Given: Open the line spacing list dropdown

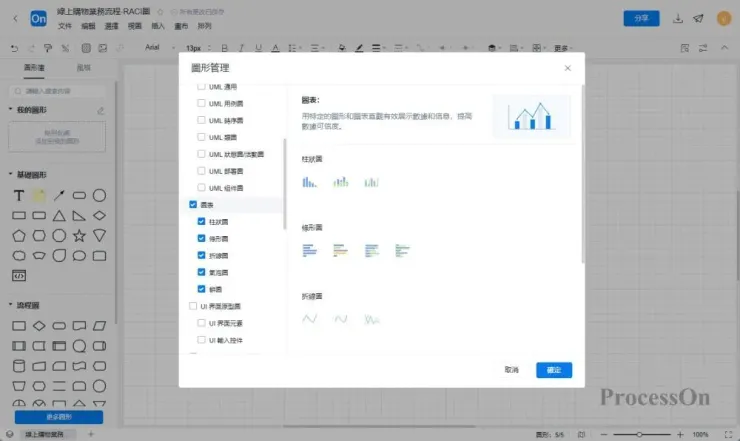Looking at the screenshot, I should [x=295, y=48].
